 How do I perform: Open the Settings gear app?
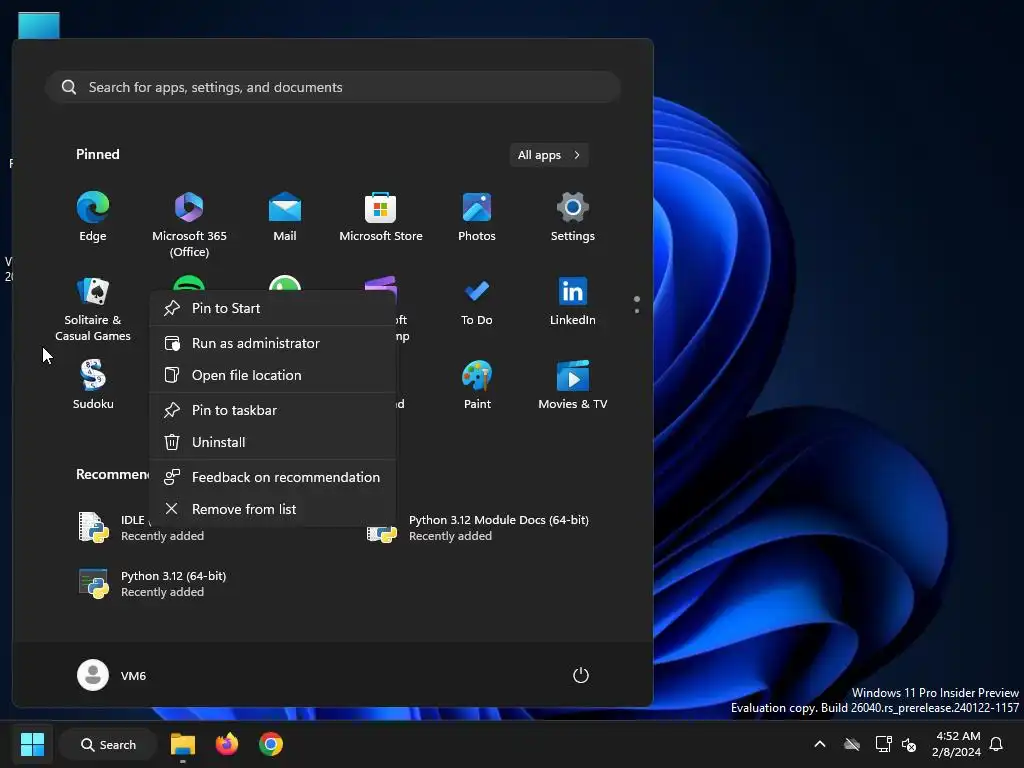573,217
